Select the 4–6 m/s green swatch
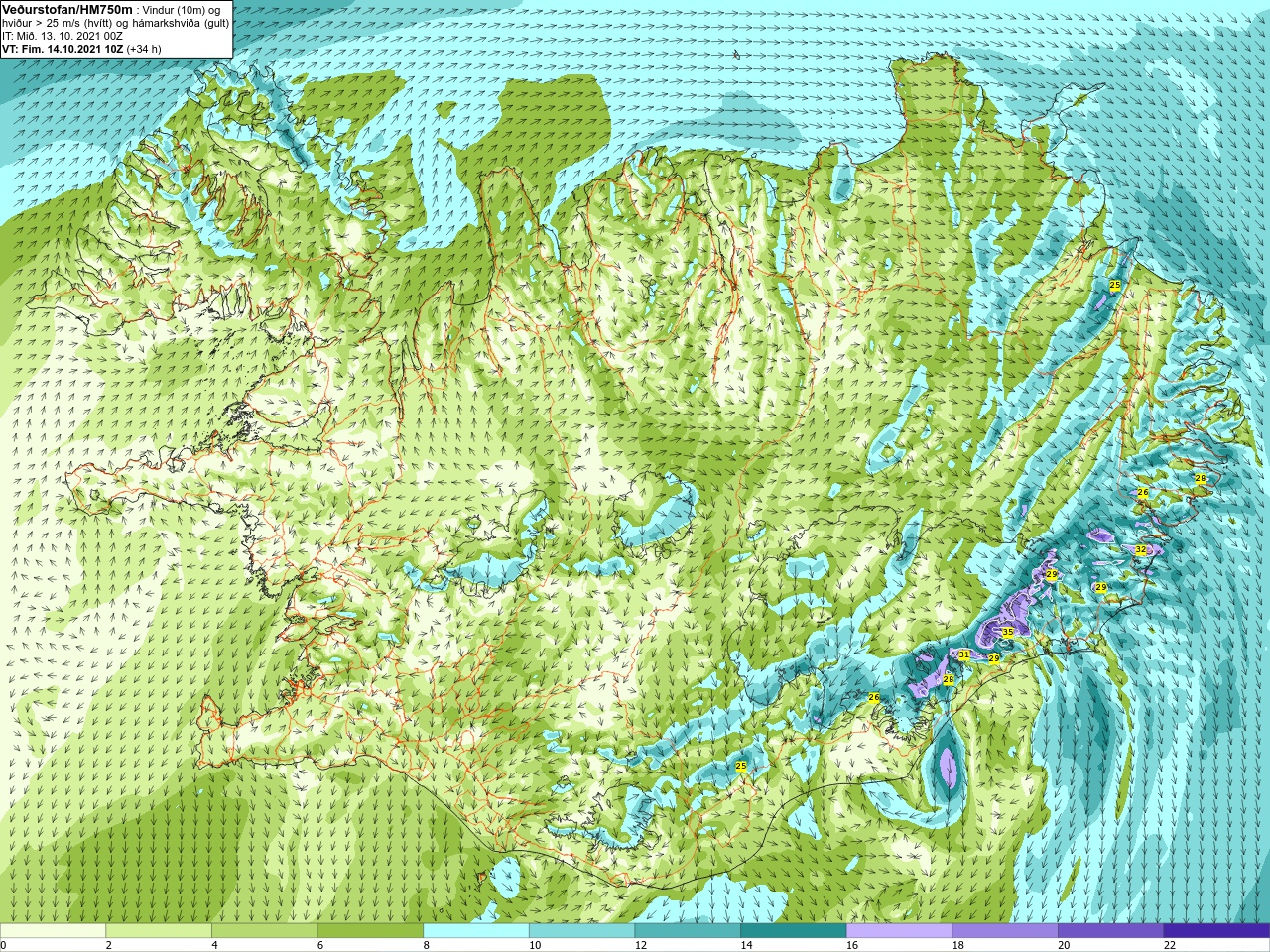The height and width of the screenshot is (952, 1270). (x=264, y=931)
